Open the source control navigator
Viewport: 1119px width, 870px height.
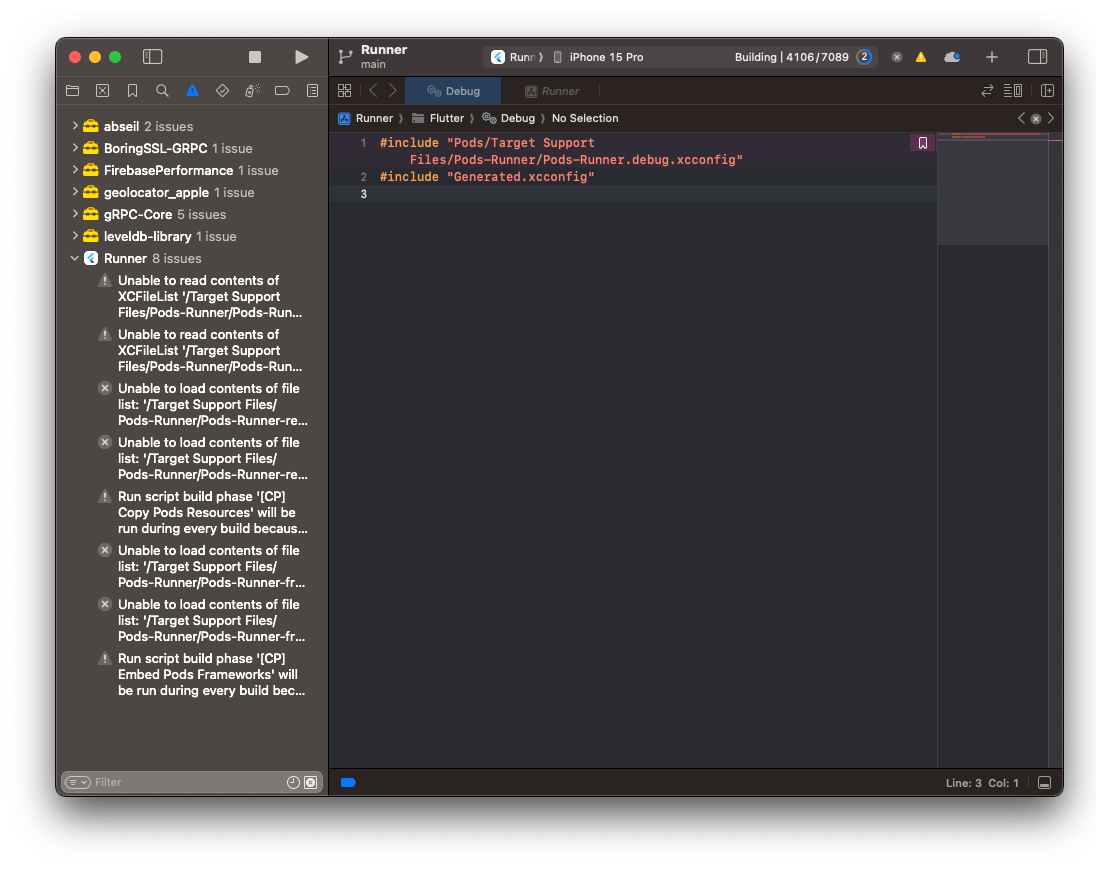tap(103, 91)
